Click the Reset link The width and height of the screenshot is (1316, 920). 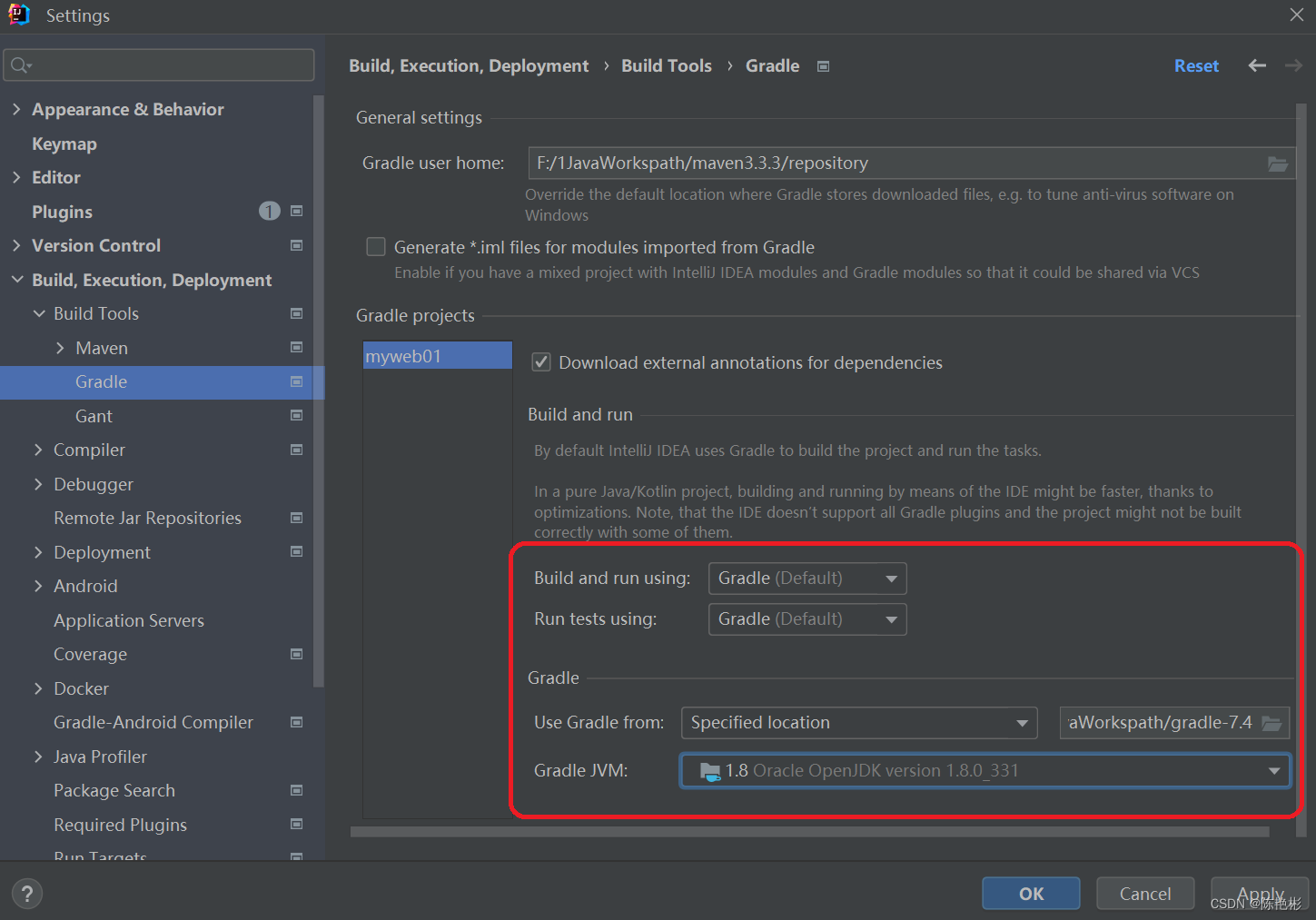click(1196, 65)
